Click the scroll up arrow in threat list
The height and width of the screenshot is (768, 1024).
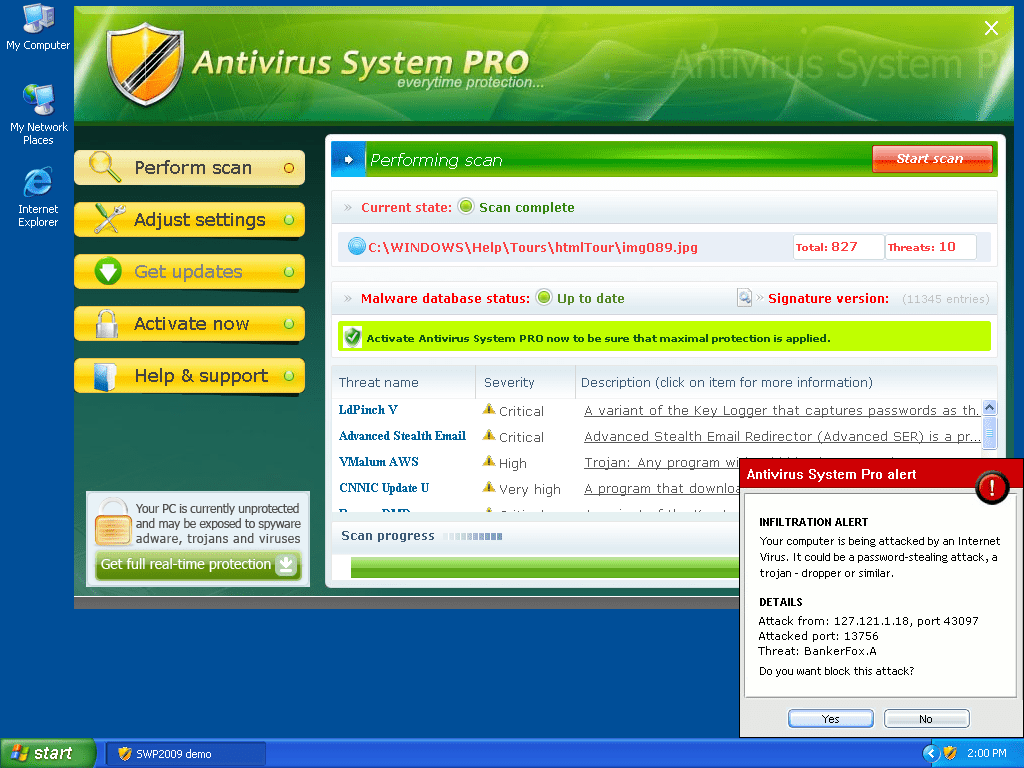[989, 408]
